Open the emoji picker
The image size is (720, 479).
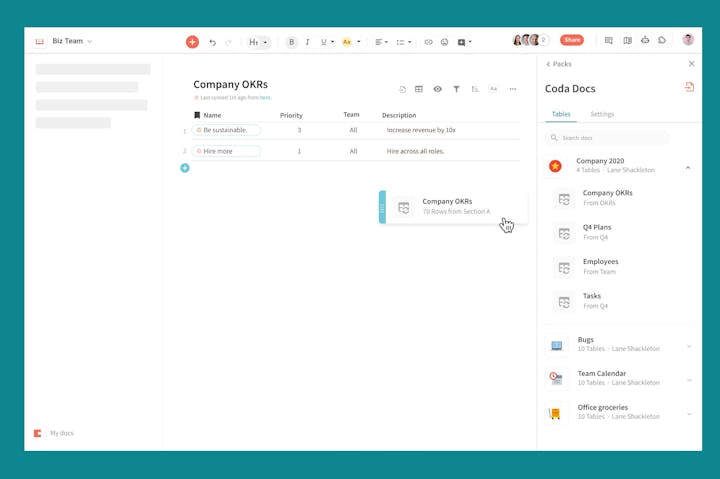444,42
